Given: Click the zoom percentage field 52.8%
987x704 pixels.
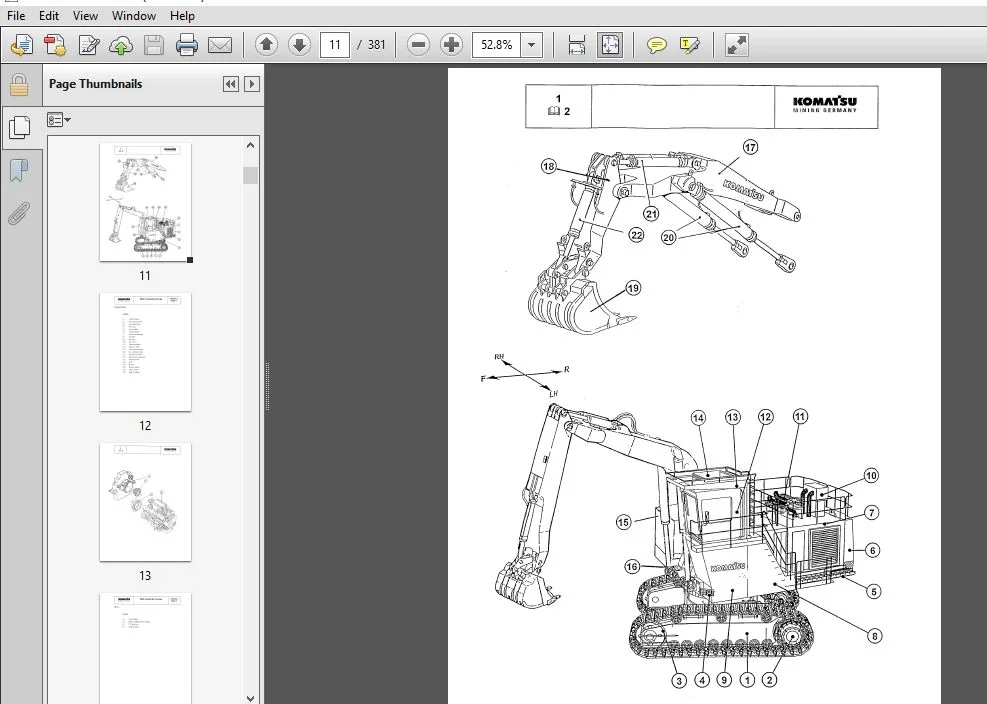Looking at the screenshot, I should pos(497,45).
